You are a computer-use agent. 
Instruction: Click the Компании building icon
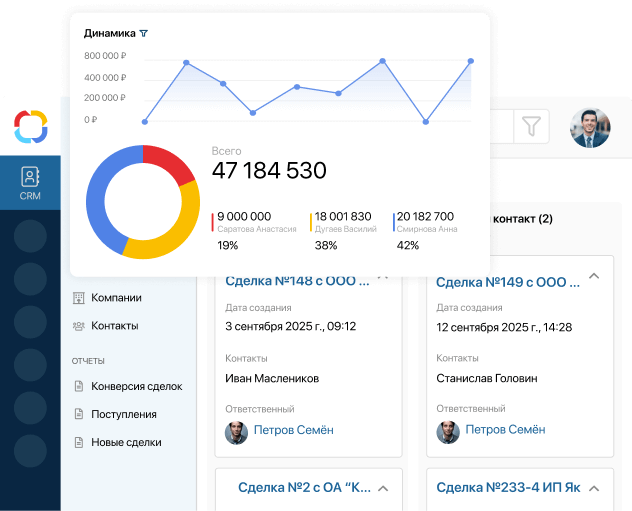(79, 297)
